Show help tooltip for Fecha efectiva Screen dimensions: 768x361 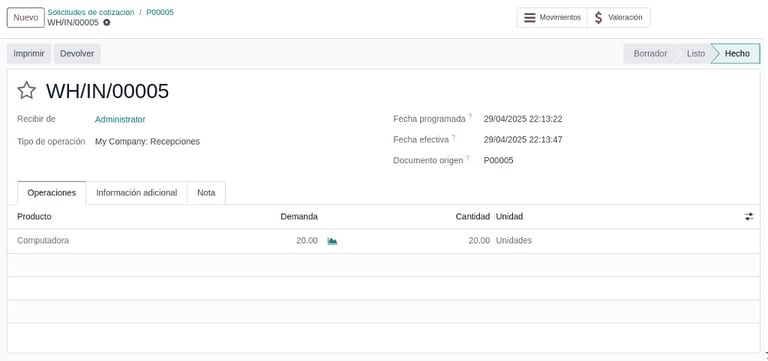(454, 137)
